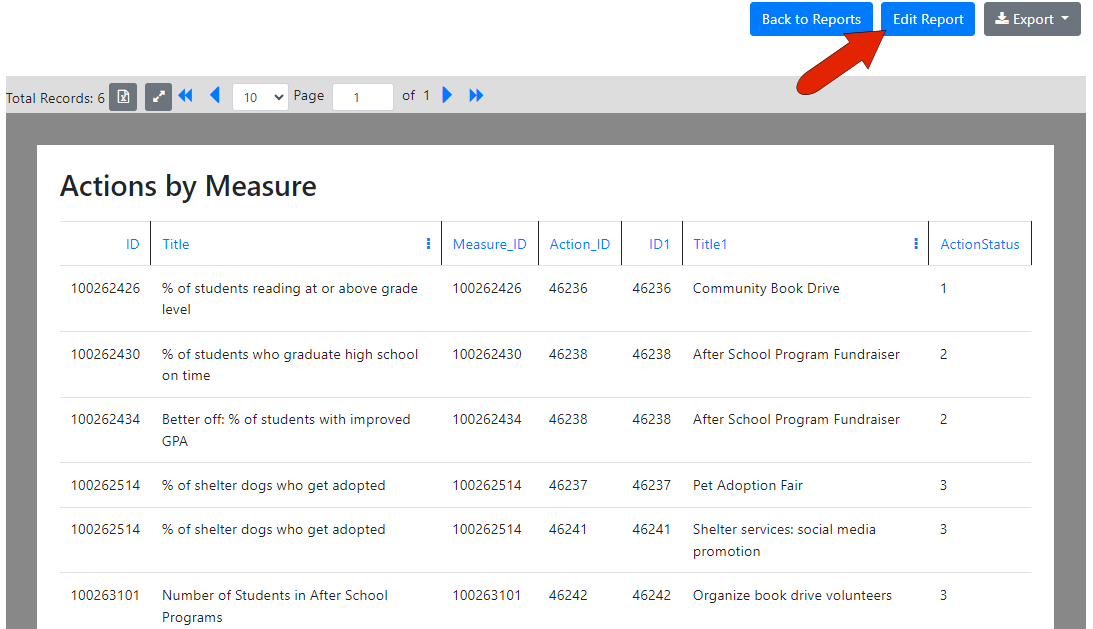Jump to last page double-arrow icon

(476, 96)
